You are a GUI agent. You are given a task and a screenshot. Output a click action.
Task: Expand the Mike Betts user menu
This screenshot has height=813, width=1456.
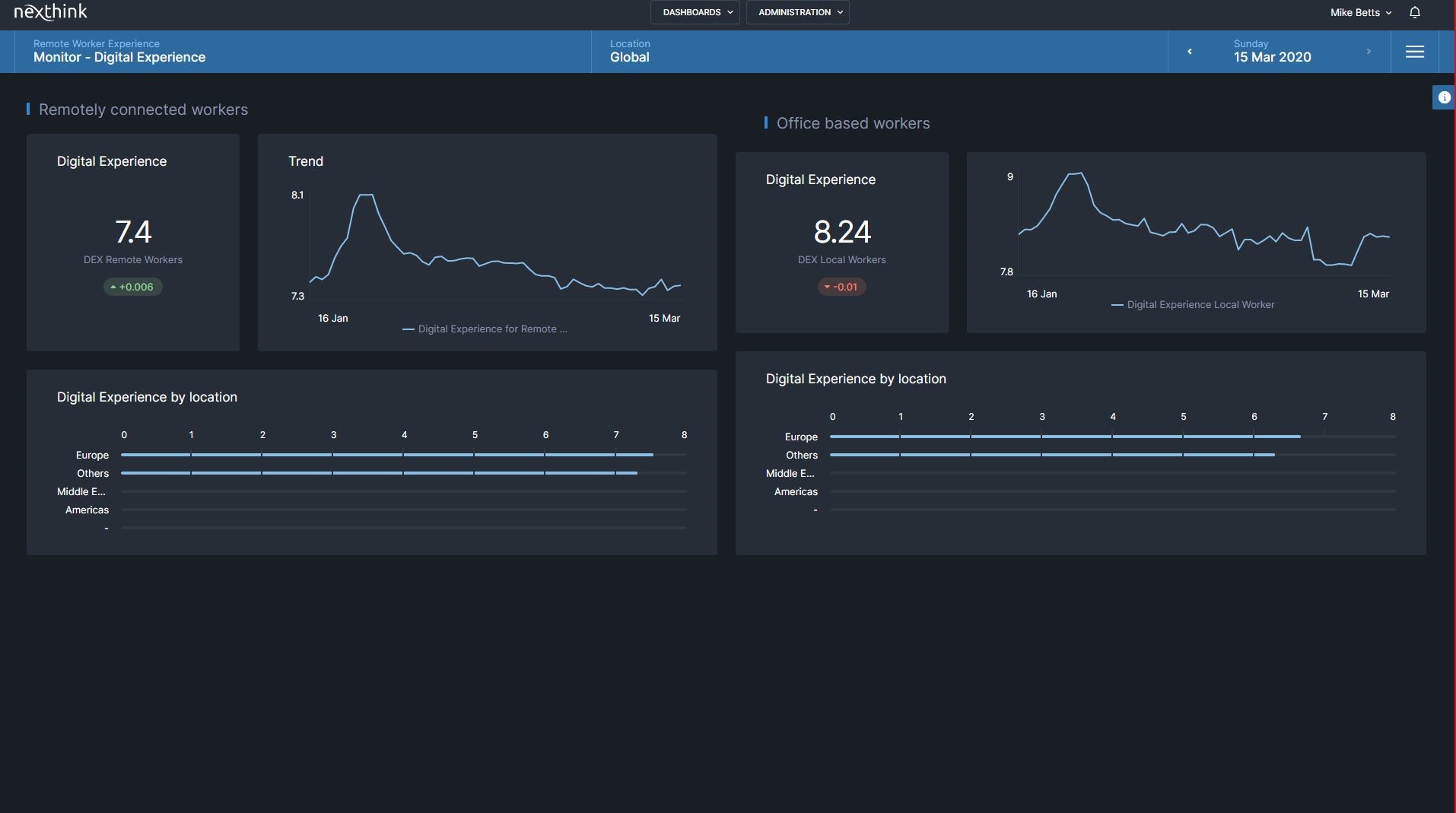click(x=1360, y=12)
